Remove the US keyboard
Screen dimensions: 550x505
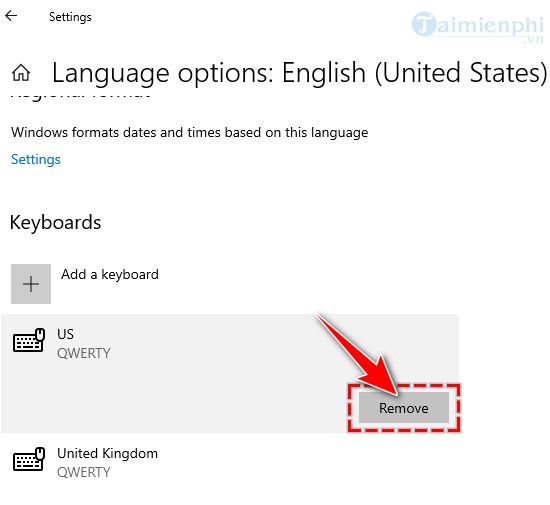tap(404, 408)
